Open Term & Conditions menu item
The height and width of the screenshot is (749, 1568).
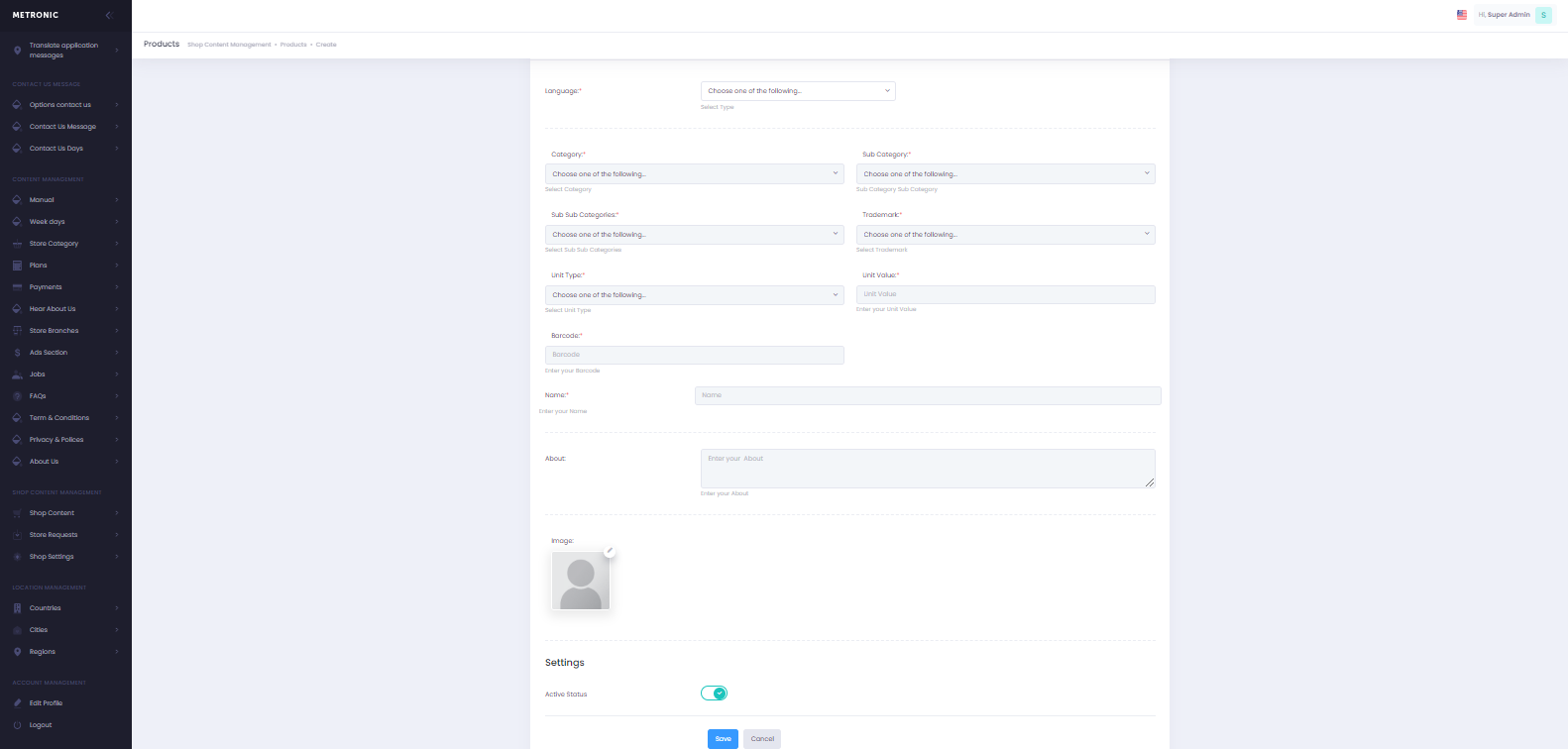pos(58,418)
